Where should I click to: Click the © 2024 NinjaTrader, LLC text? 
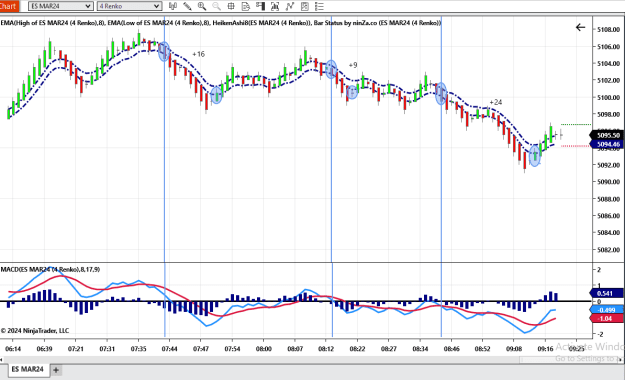[x=35, y=331]
